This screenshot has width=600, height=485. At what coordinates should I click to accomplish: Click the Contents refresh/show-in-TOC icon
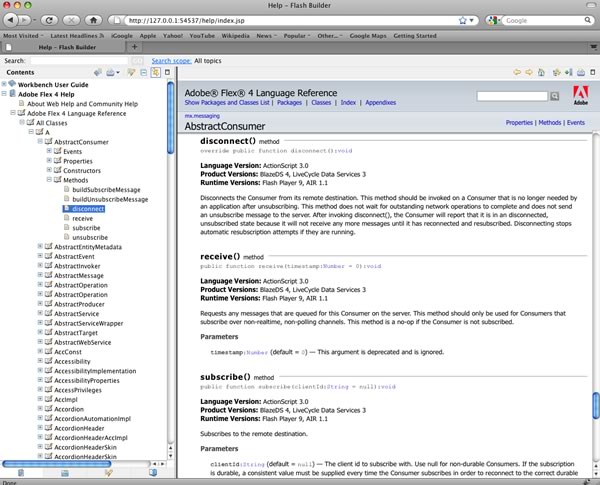(98, 72)
